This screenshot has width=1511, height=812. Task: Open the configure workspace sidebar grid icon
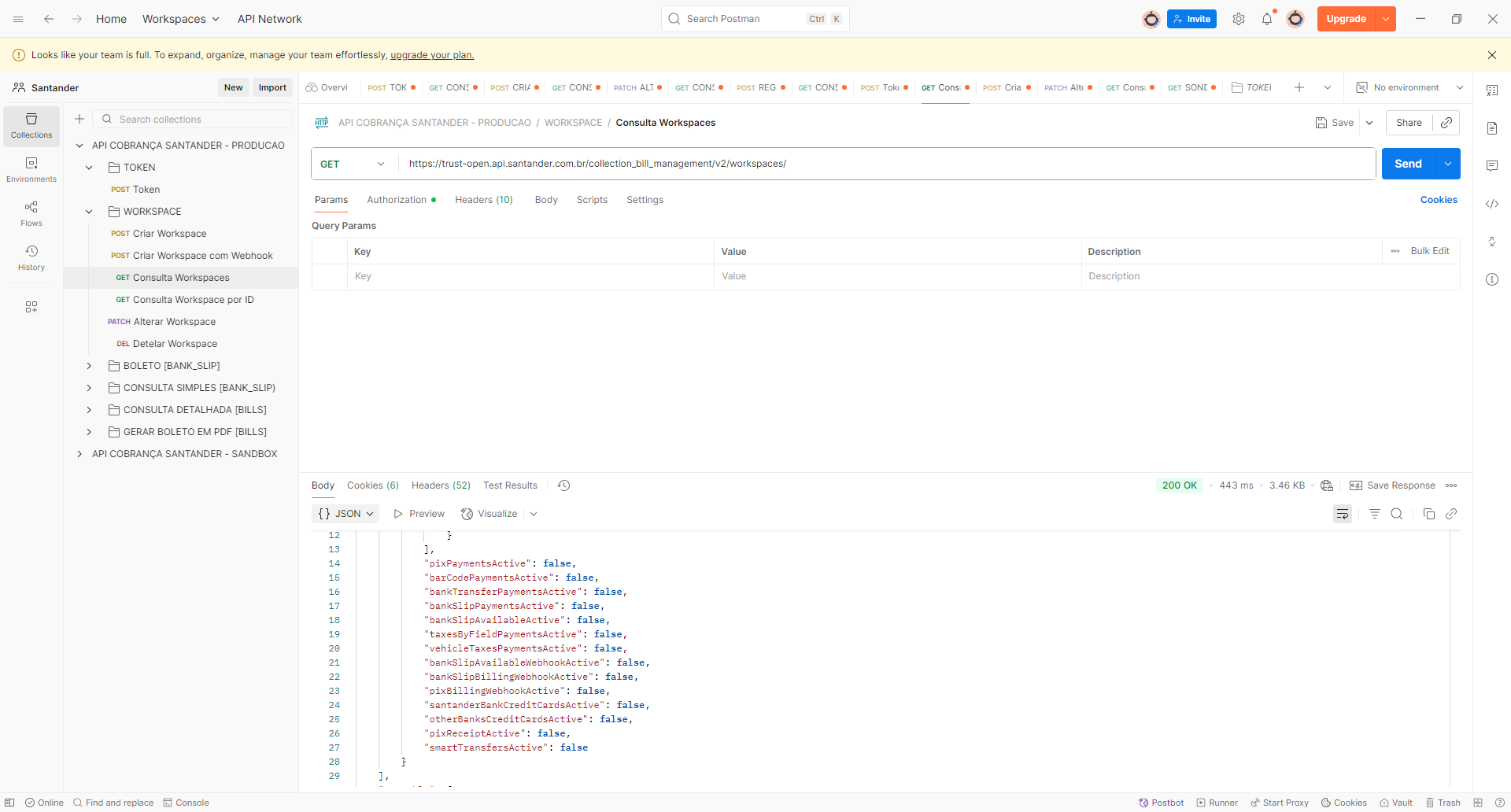31,307
